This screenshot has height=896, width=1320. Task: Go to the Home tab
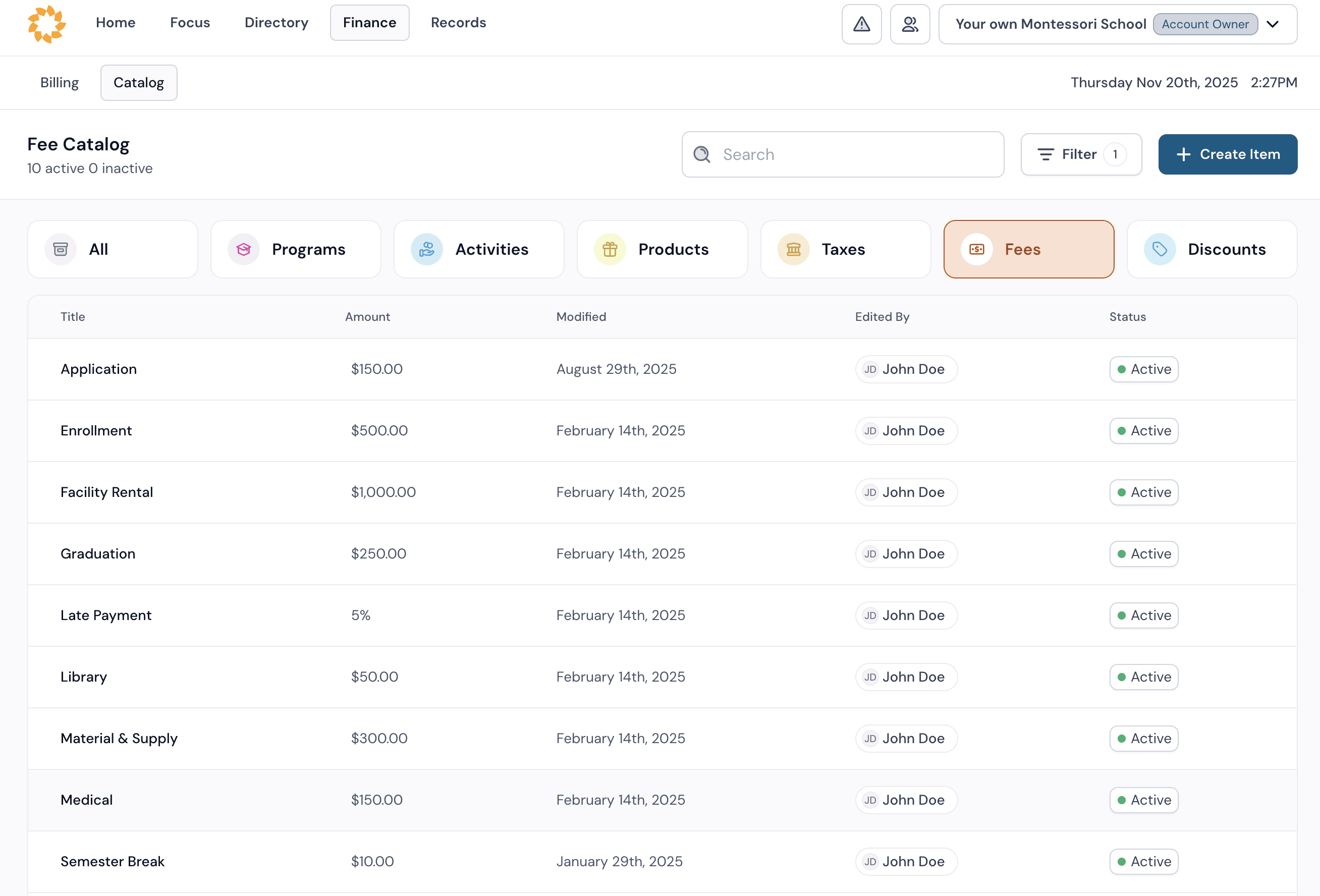[116, 23]
